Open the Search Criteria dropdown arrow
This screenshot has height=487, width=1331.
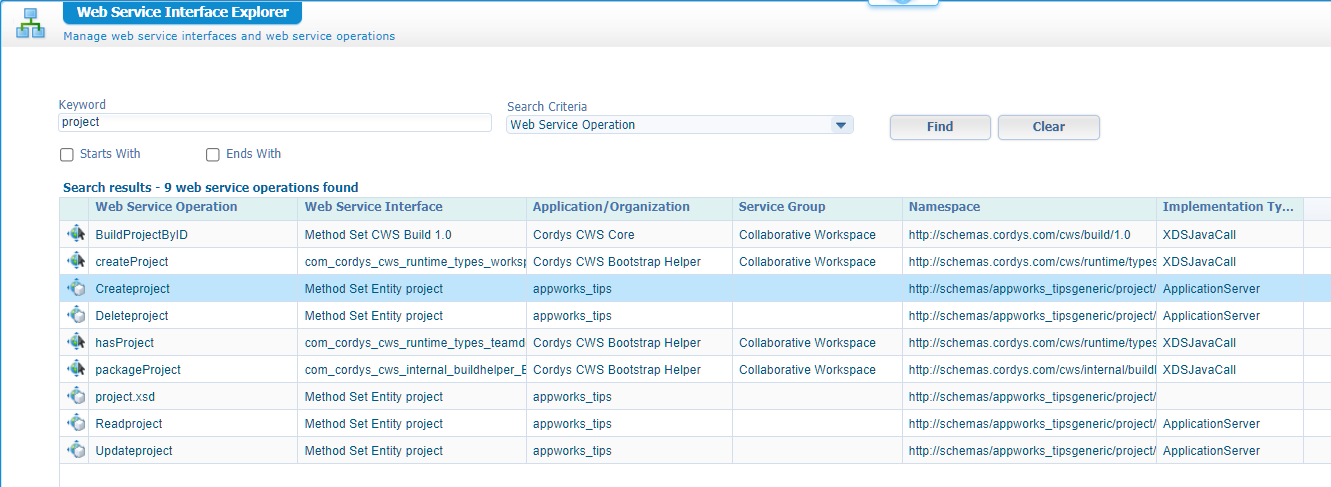[841, 125]
